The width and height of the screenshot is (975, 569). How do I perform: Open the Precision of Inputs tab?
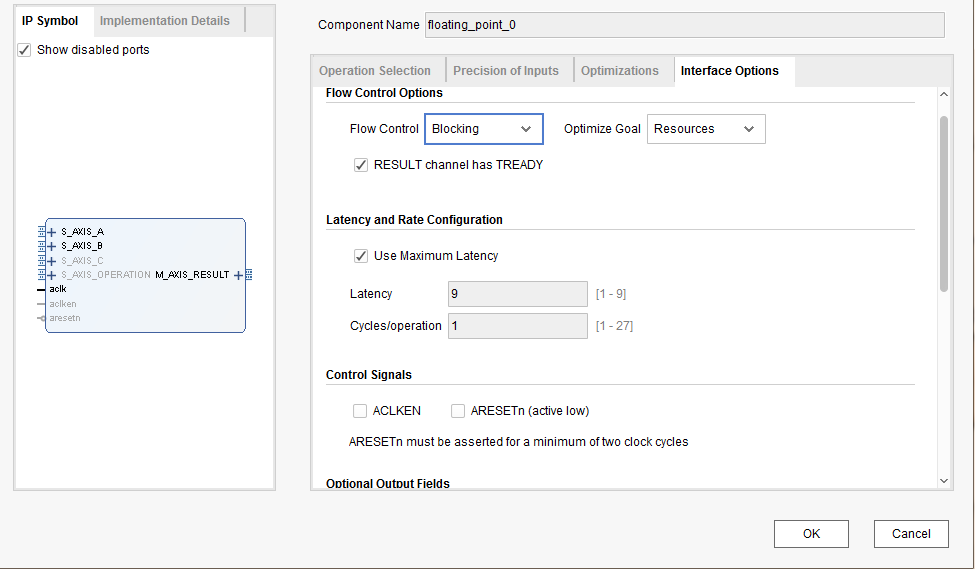click(x=506, y=71)
